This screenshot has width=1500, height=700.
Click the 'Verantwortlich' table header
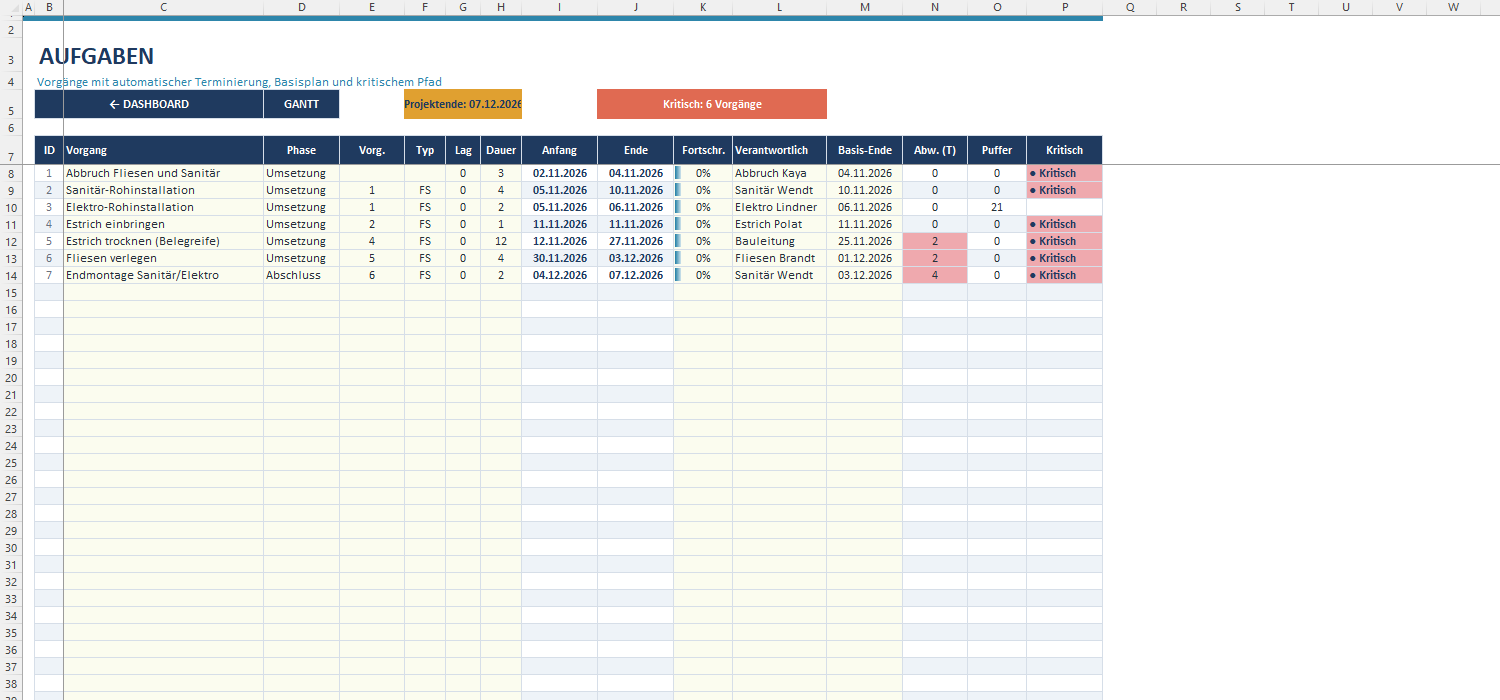point(779,150)
